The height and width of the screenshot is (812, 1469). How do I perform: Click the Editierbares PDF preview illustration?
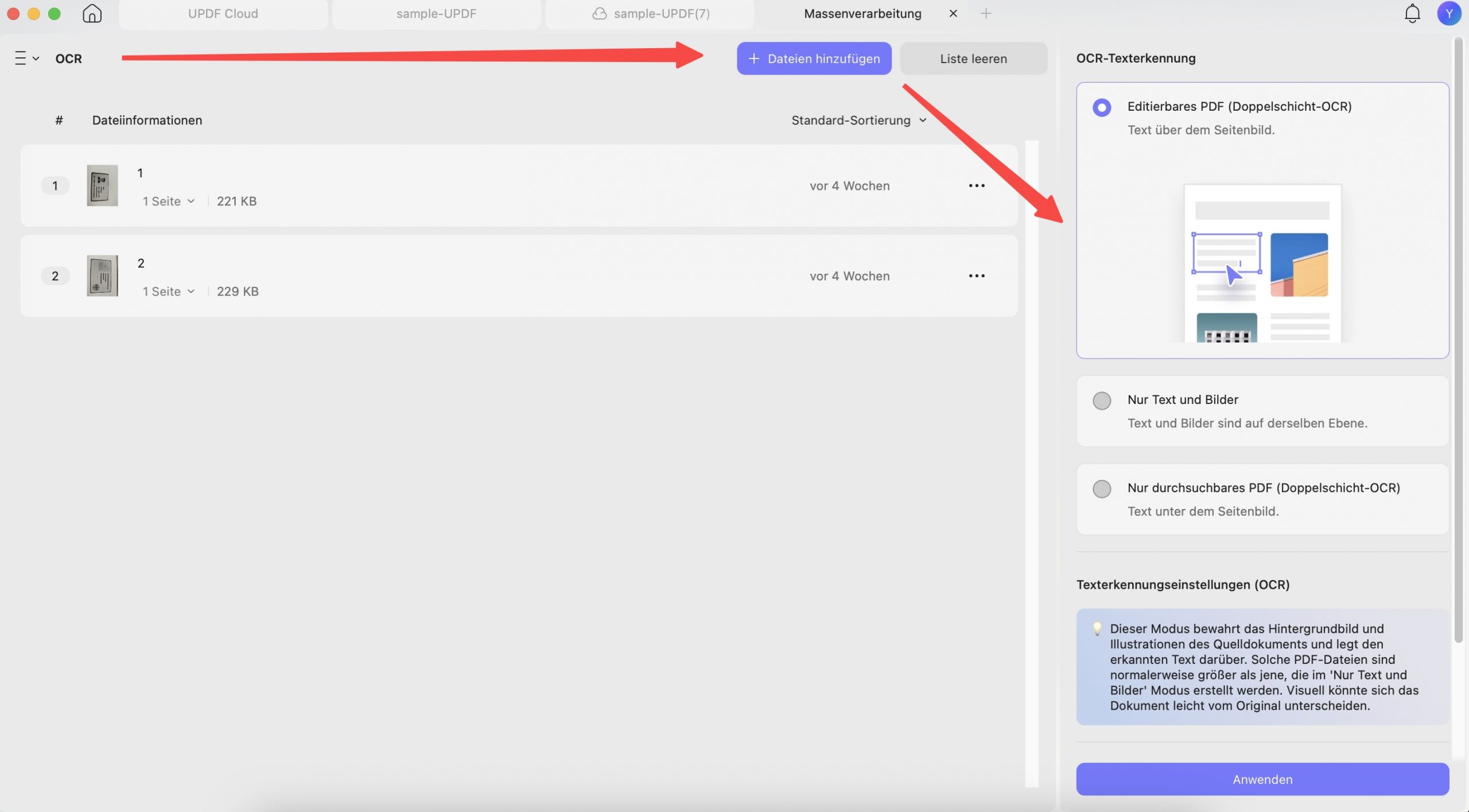(x=1262, y=263)
